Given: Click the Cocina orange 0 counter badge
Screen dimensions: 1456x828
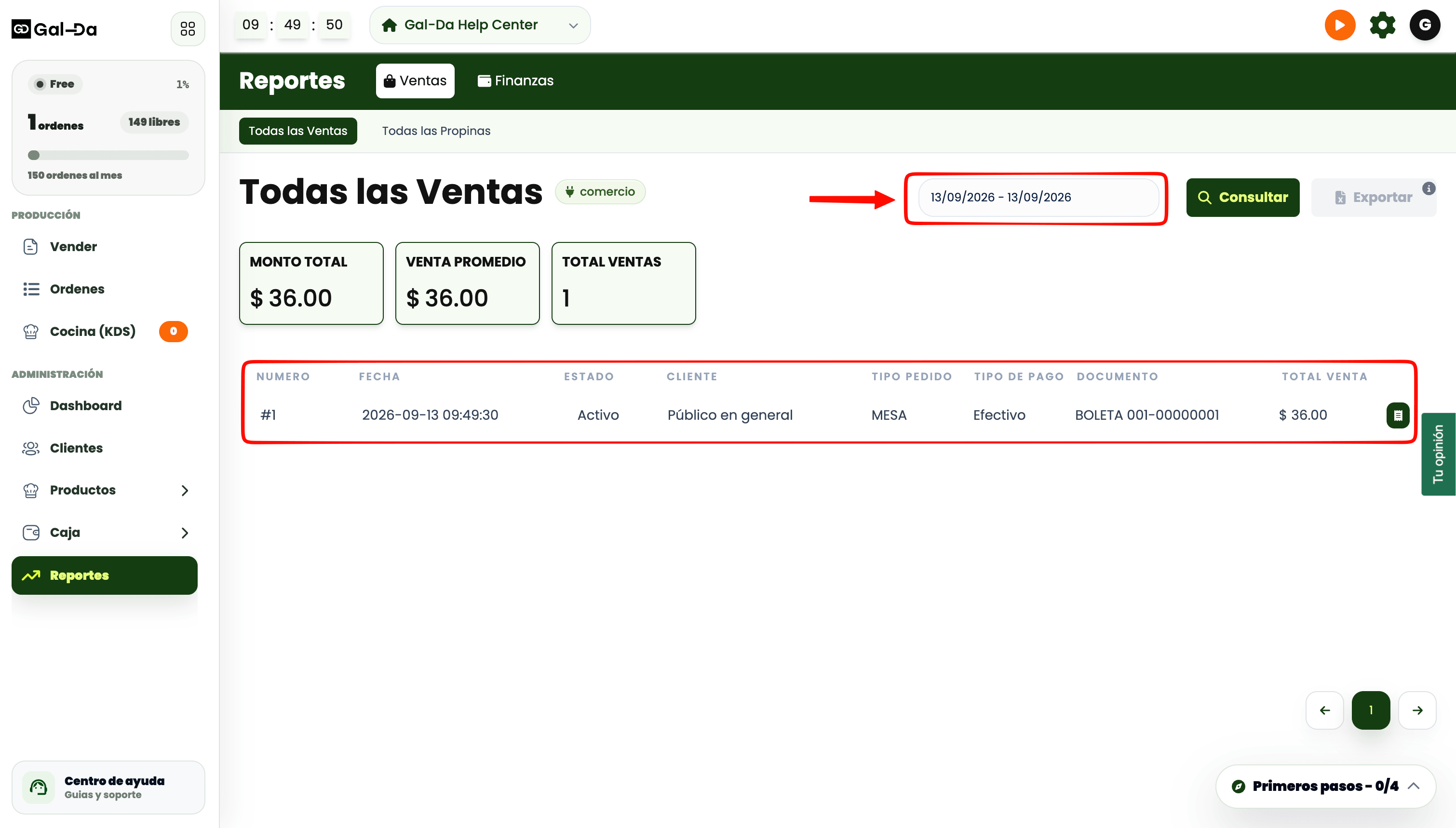Looking at the screenshot, I should coord(174,331).
